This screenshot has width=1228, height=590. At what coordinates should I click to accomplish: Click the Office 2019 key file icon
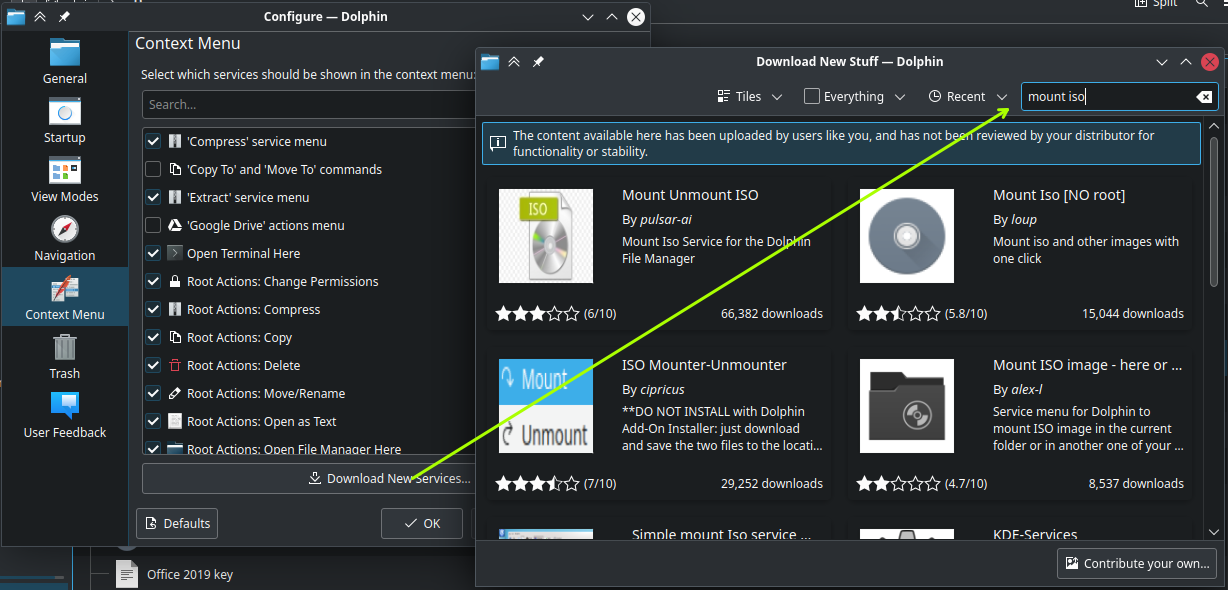[x=127, y=574]
